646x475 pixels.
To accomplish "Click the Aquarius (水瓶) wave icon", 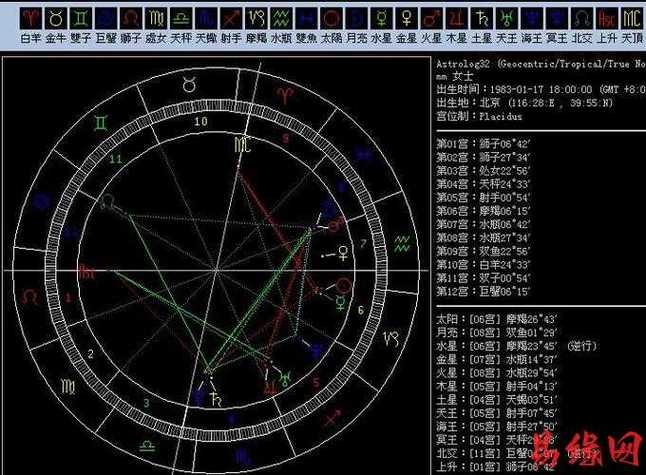I will click(x=282, y=19).
